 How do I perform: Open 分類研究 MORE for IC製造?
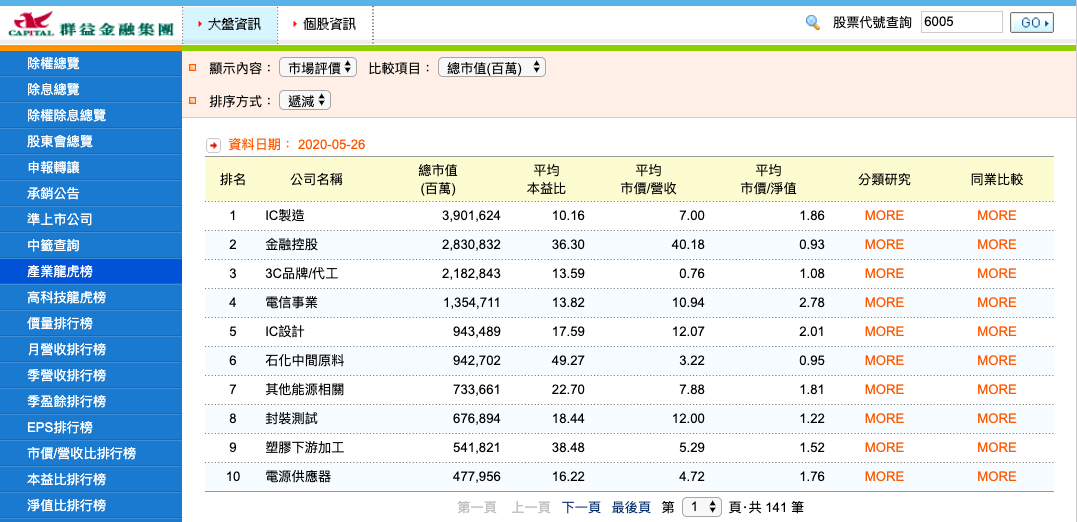(x=884, y=216)
